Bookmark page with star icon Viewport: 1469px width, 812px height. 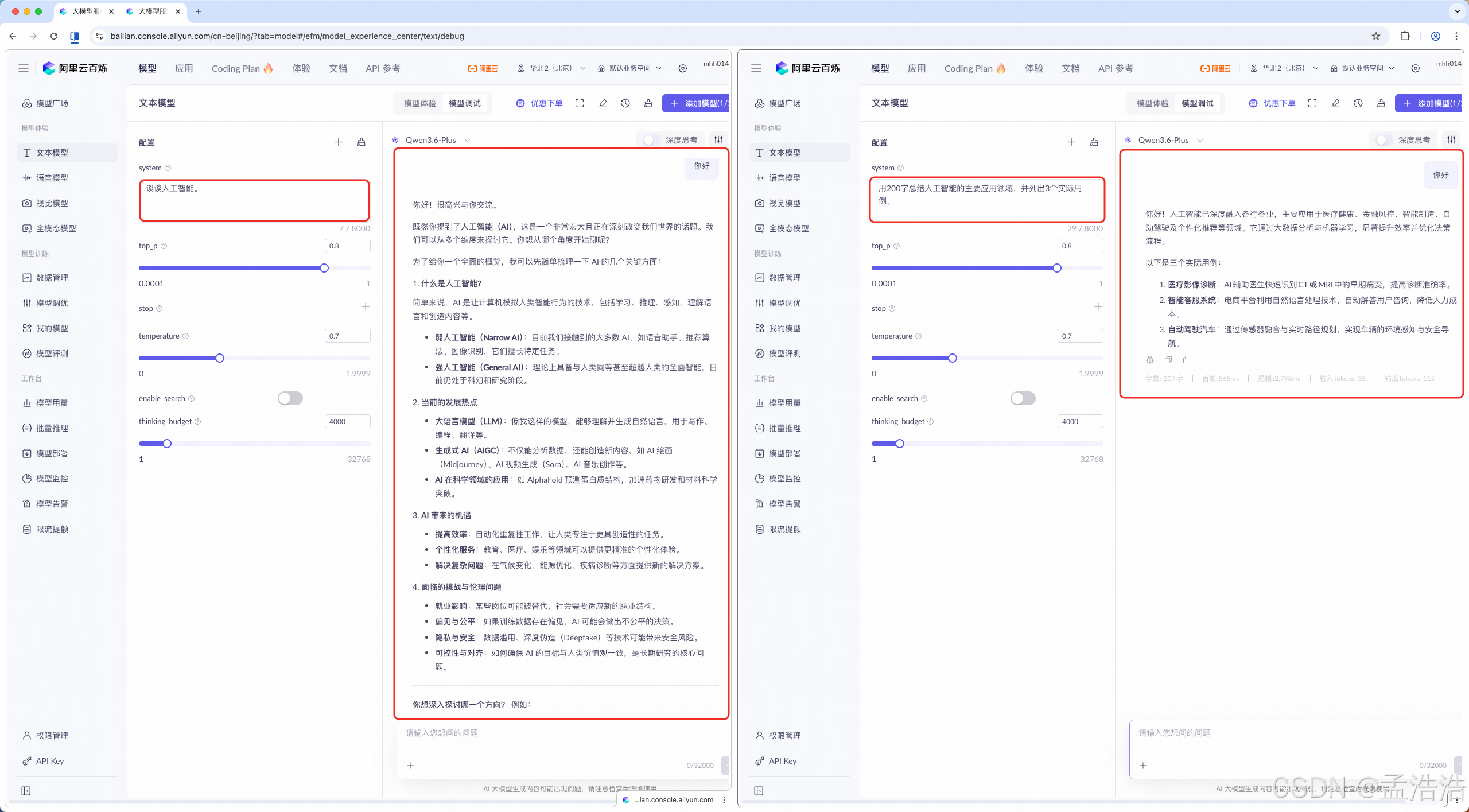click(x=1376, y=36)
